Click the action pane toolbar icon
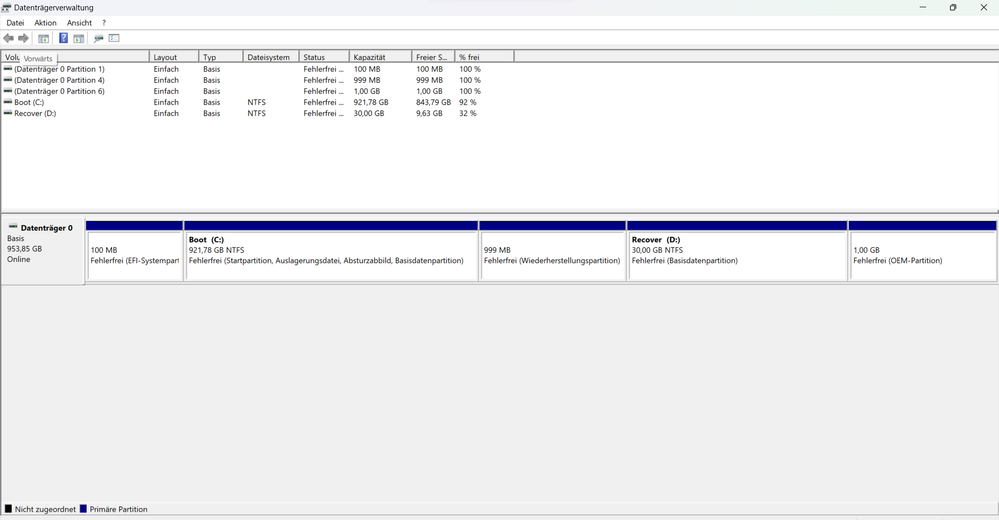Viewport: 999px width, 520px height. [x=78, y=39]
